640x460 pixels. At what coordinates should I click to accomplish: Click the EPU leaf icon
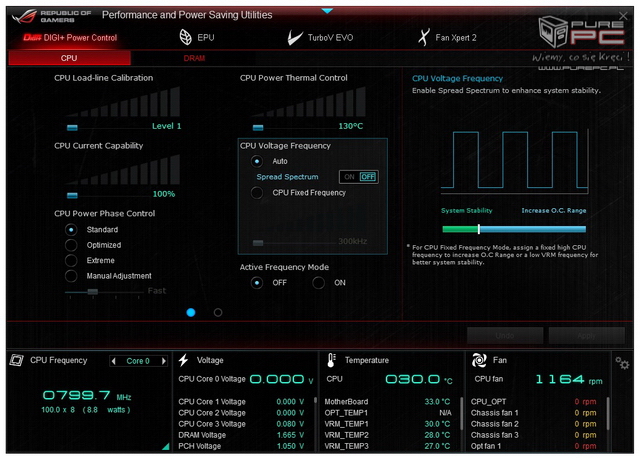point(185,37)
